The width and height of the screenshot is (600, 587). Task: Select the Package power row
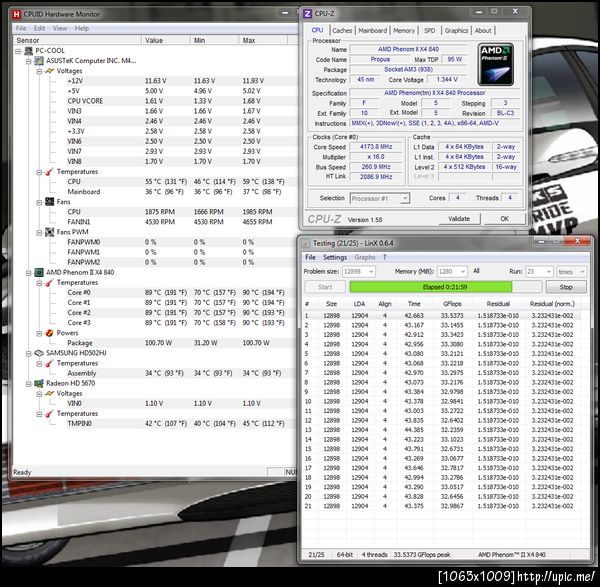tap(155, 343)
